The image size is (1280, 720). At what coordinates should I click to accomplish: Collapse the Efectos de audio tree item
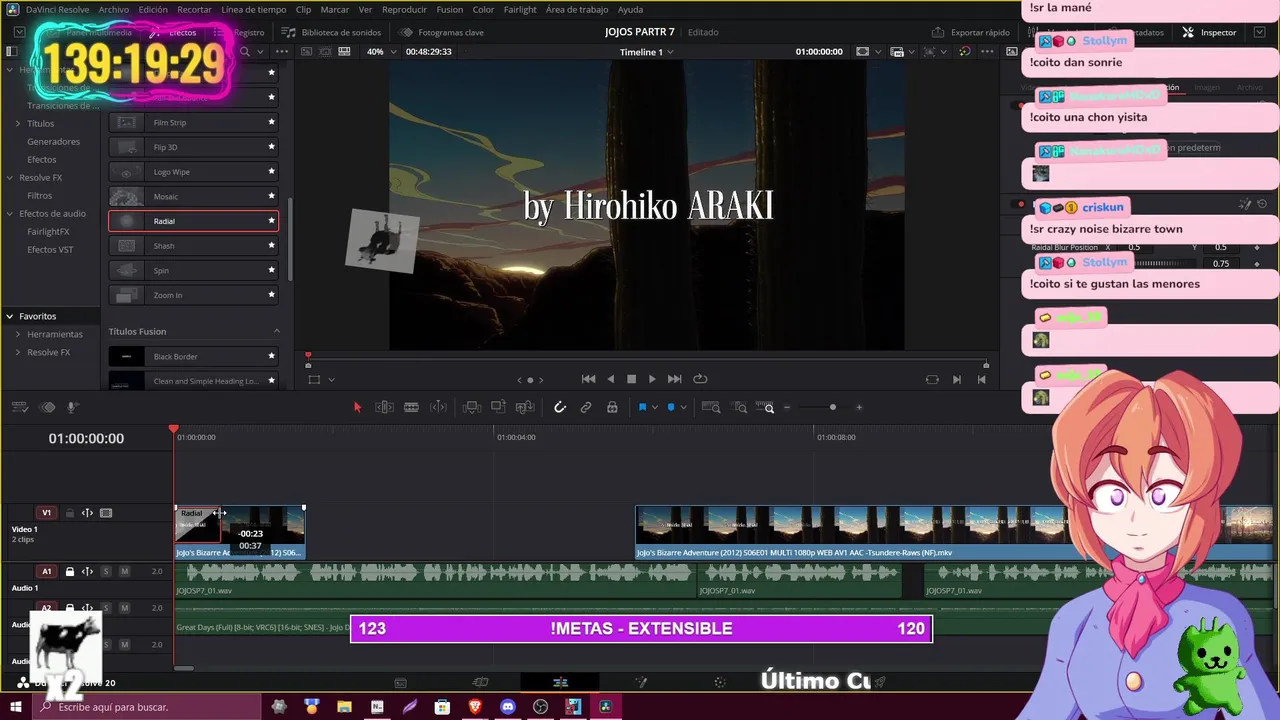pyautogui.click(x=9, y=214)
